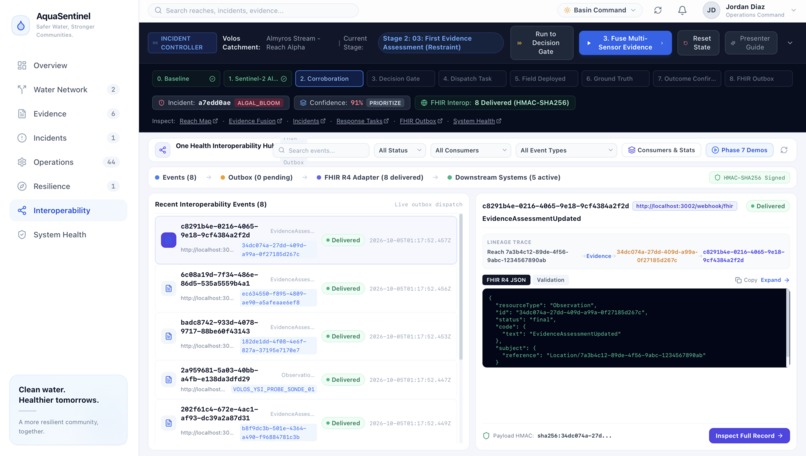Click the VOLOS_YSI_PROBE_SONDE_01 tag

click(273, 389)
